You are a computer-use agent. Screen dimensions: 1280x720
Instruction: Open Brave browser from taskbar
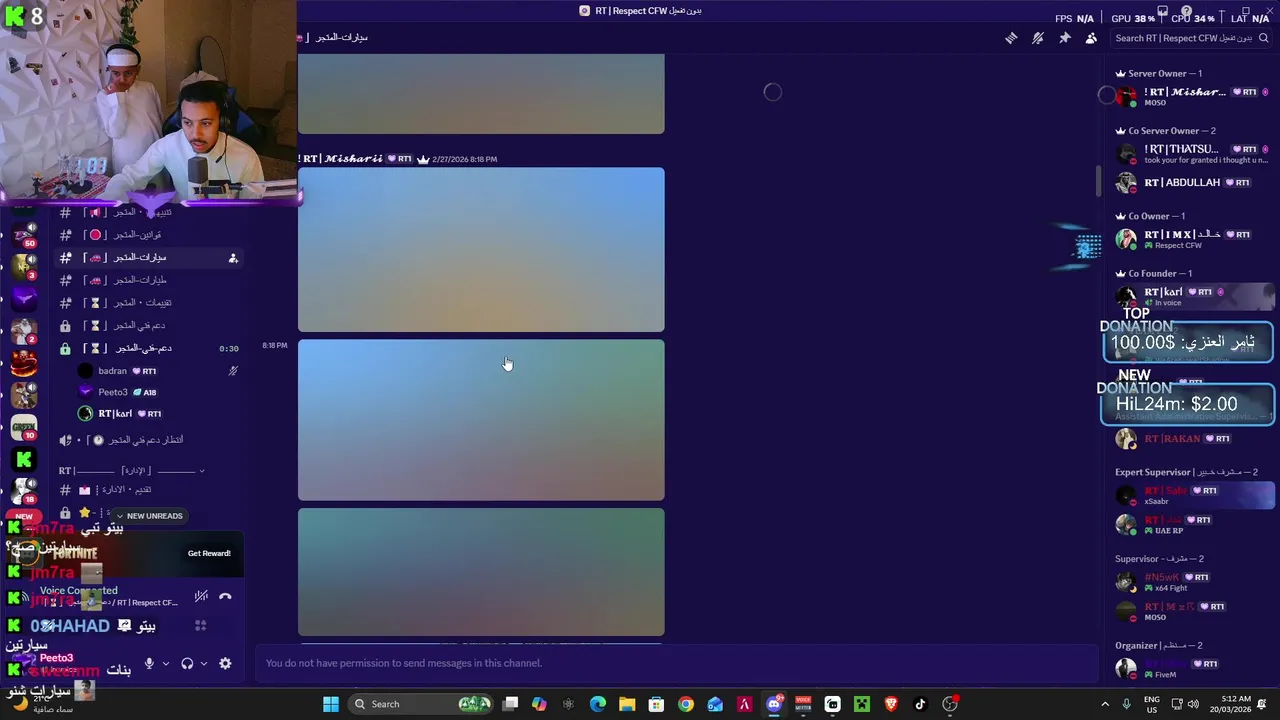click(891, 704)
